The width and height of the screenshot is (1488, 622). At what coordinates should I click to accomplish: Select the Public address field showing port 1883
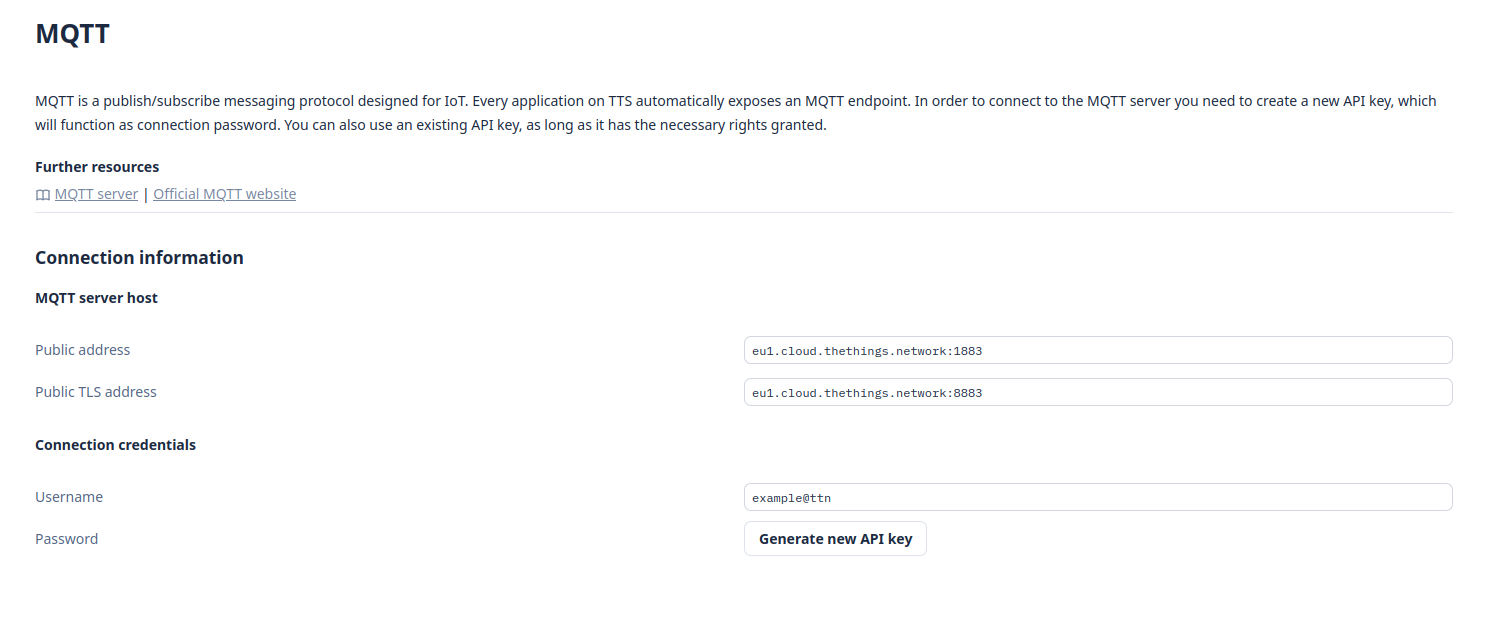click(x=1097, y=350)
